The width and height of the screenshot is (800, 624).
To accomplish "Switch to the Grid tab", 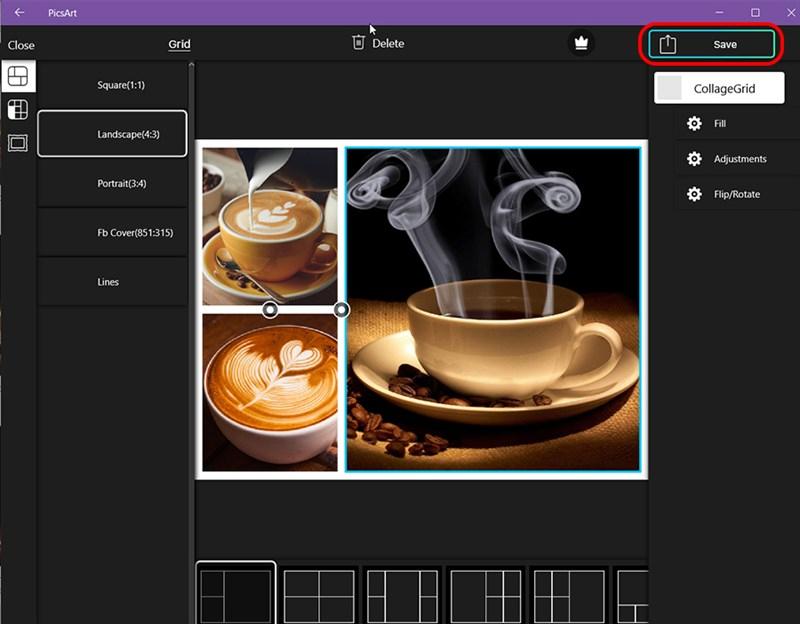I will pyautogui.click(x=178, y=44).
